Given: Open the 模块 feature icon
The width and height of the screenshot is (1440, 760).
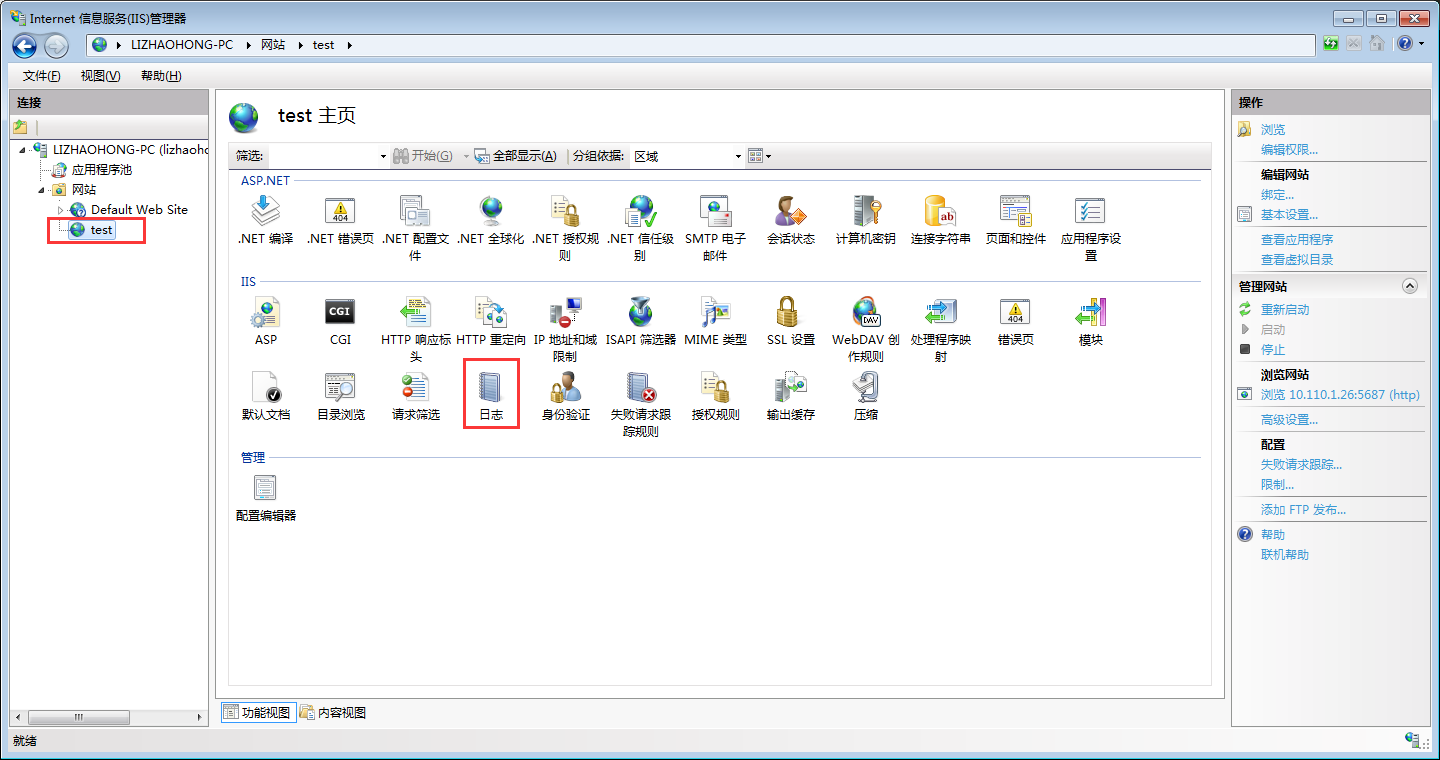Looking at the screenshot, I should 1091,321.
